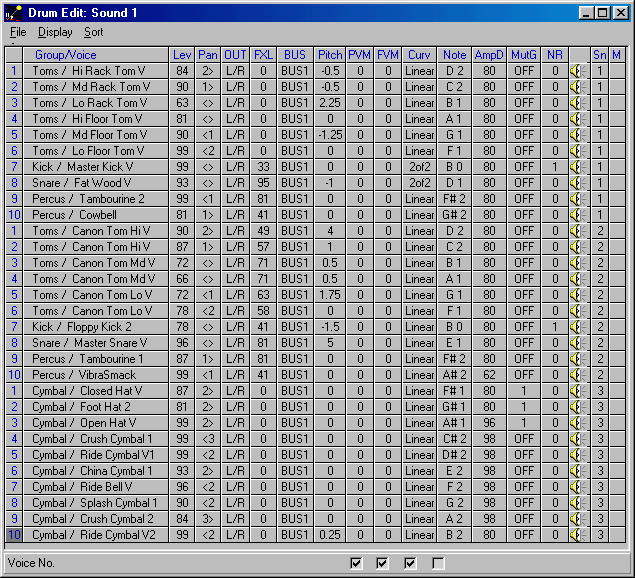Click speaker icon for Fat Wood V snare
Viewport: 635px width, 578px height.
tap(577, 183)
